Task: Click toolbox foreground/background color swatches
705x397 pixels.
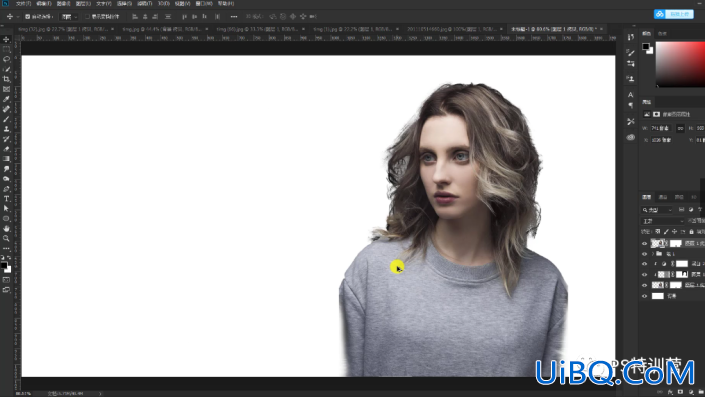Action: coord(6,267)
